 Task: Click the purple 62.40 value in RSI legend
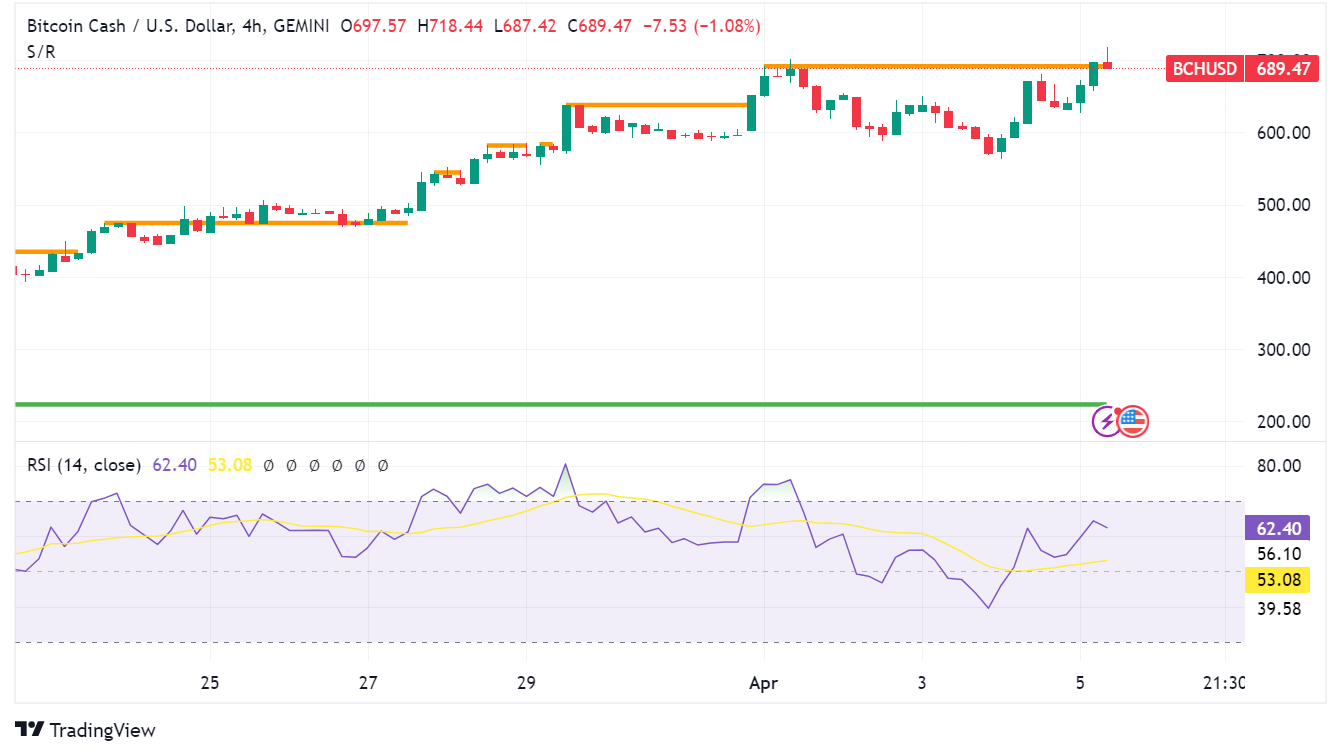pyautogui.click(x=176, y=465)
